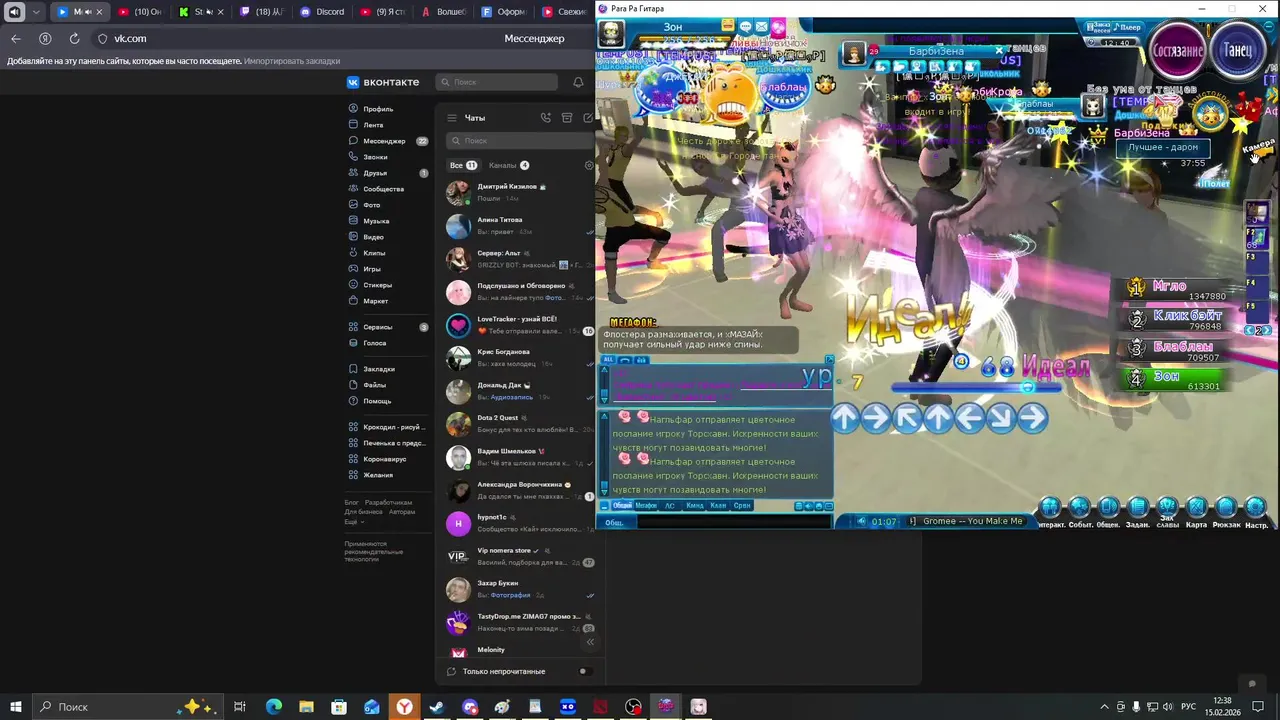
Task: Open chat with Захар Букин
Action: [x=518, y=589]
